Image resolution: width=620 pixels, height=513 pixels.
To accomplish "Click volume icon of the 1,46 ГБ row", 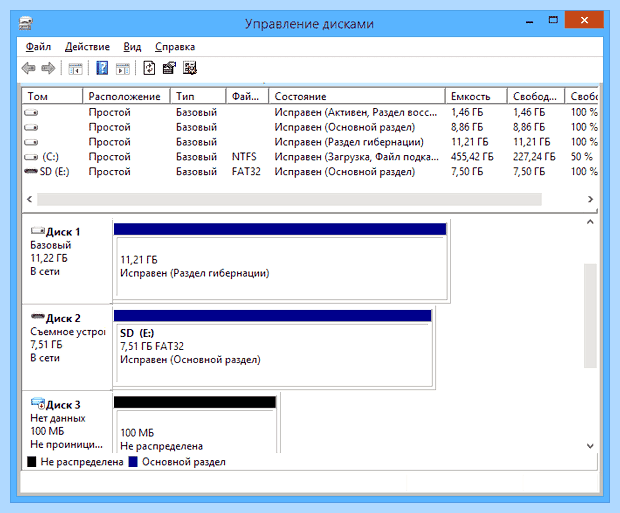I will [x=31, y=113].
